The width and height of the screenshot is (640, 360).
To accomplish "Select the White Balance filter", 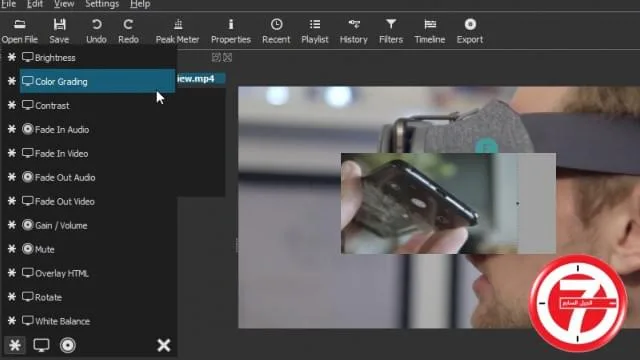I will click(x=98, y=321).
